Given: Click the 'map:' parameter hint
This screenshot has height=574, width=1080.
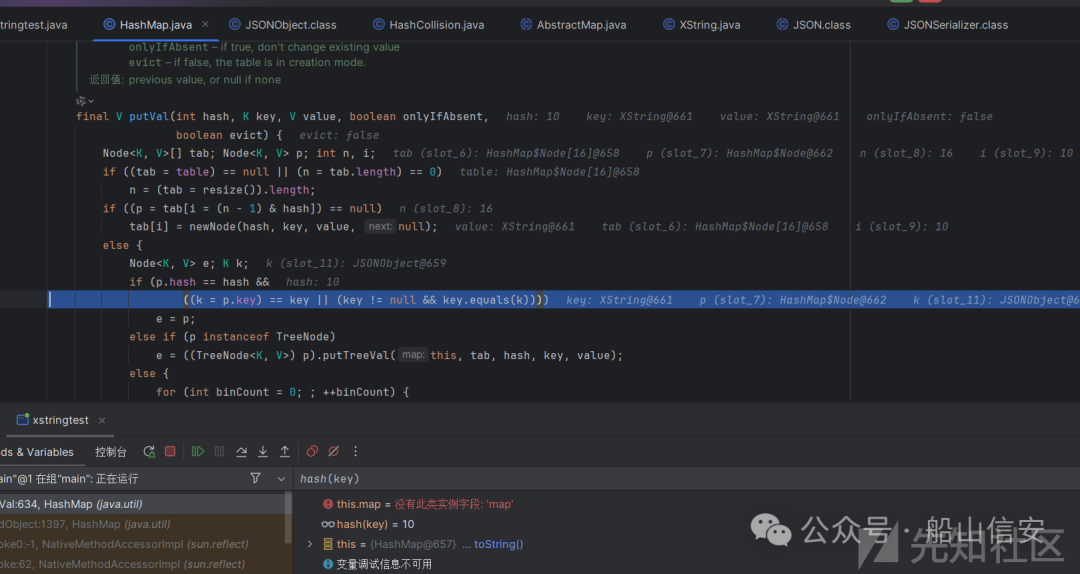Looking at the screenshot, I should tap(413, 355).
